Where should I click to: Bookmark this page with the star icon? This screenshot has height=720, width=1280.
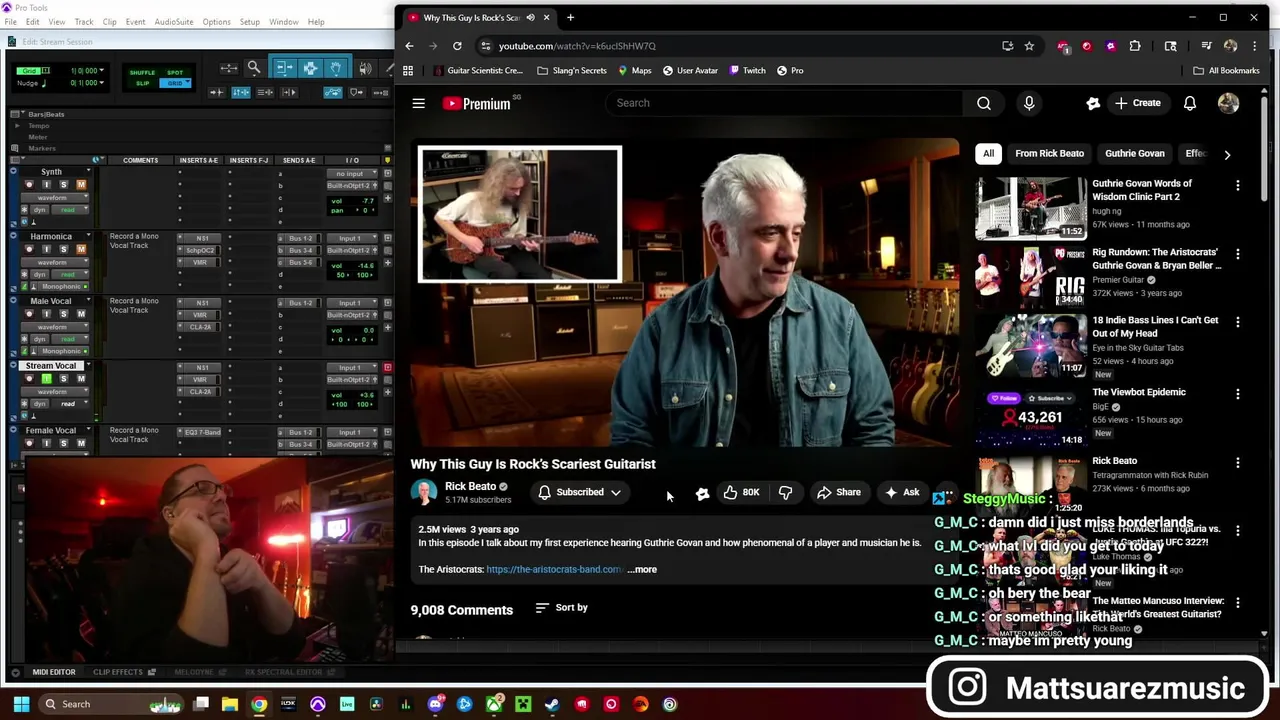1029,46
